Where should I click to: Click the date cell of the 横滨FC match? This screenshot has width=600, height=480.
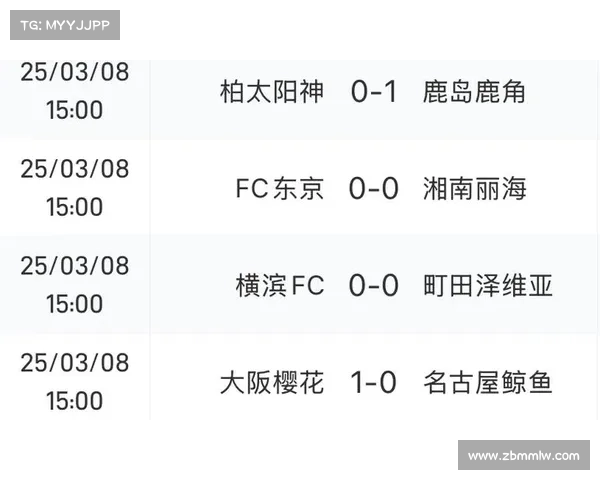tap(75, 285)
